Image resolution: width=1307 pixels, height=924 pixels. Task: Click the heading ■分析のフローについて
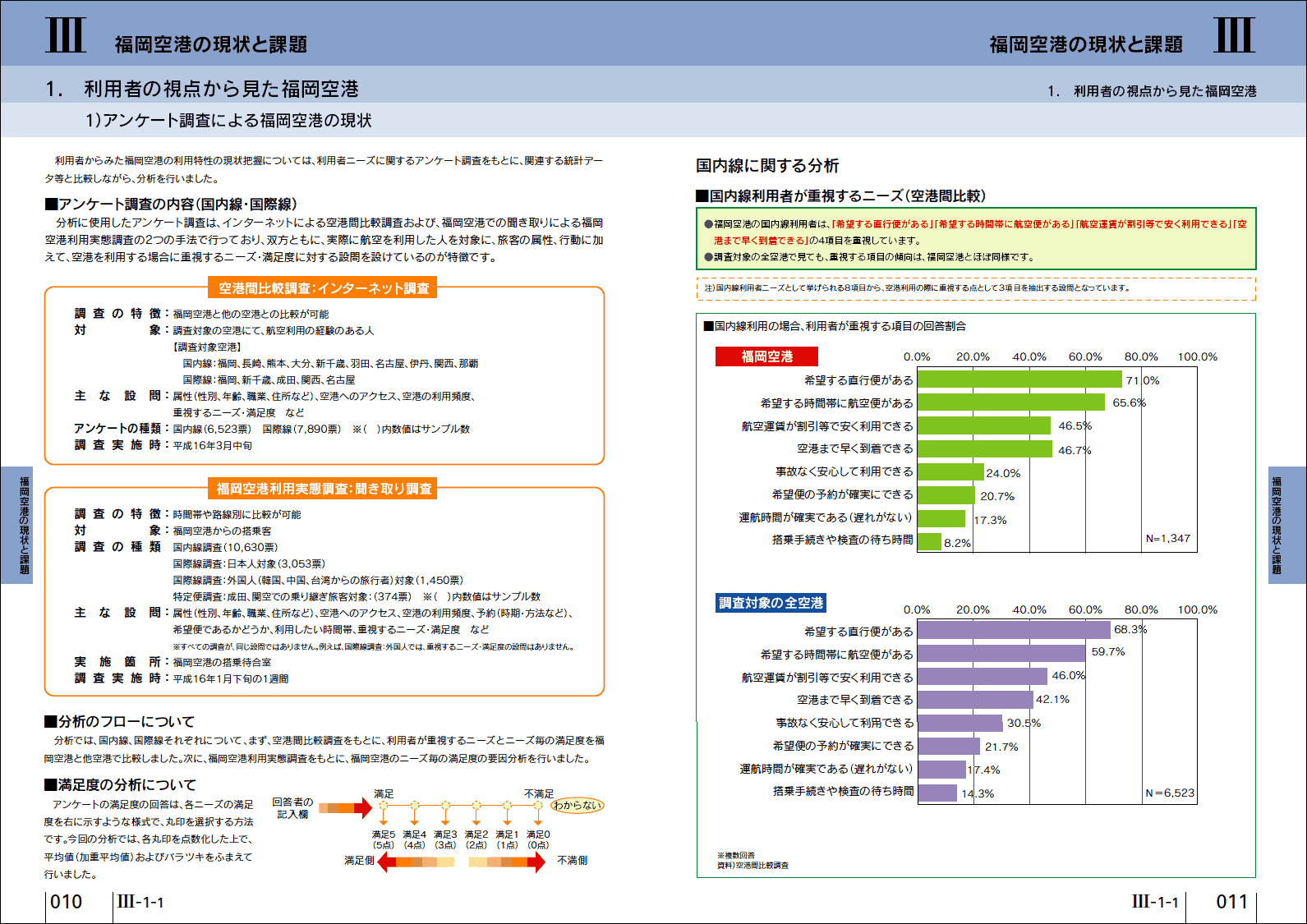coord(119,721)
